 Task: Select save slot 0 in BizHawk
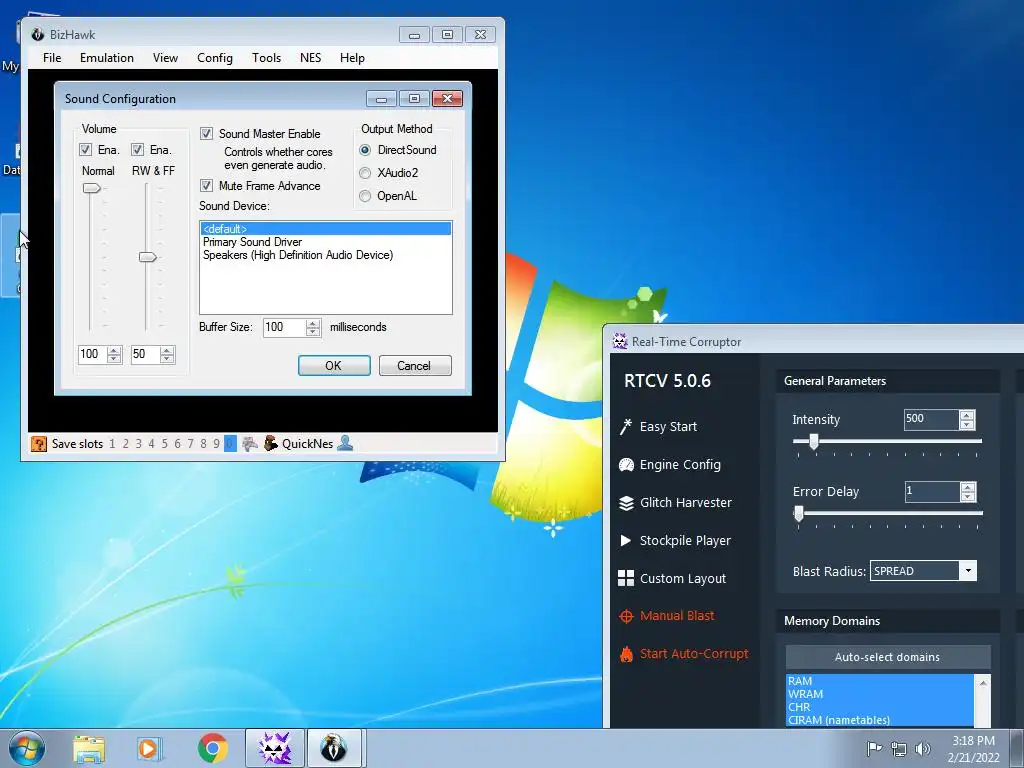pos(230,444)
